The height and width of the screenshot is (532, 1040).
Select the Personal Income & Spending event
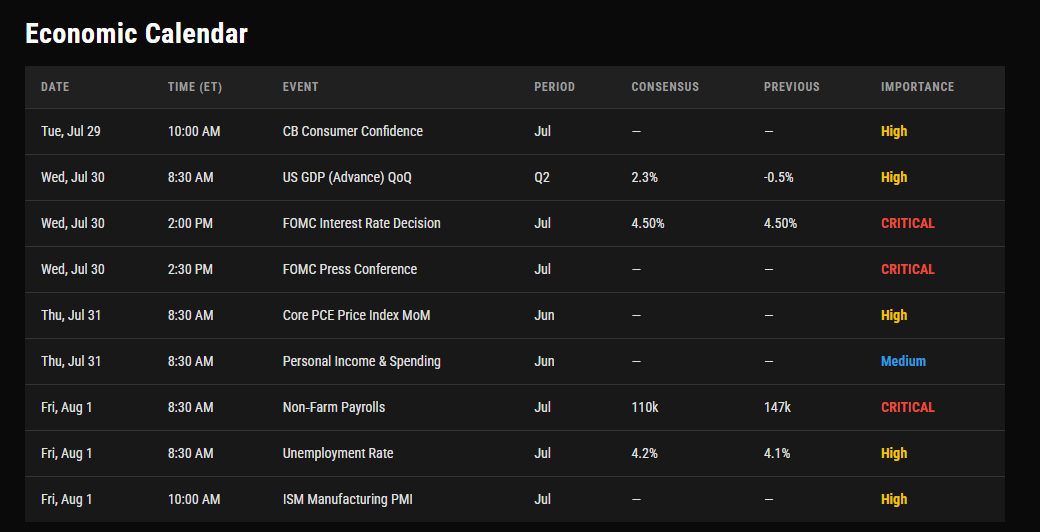click(x=361, y=362)
